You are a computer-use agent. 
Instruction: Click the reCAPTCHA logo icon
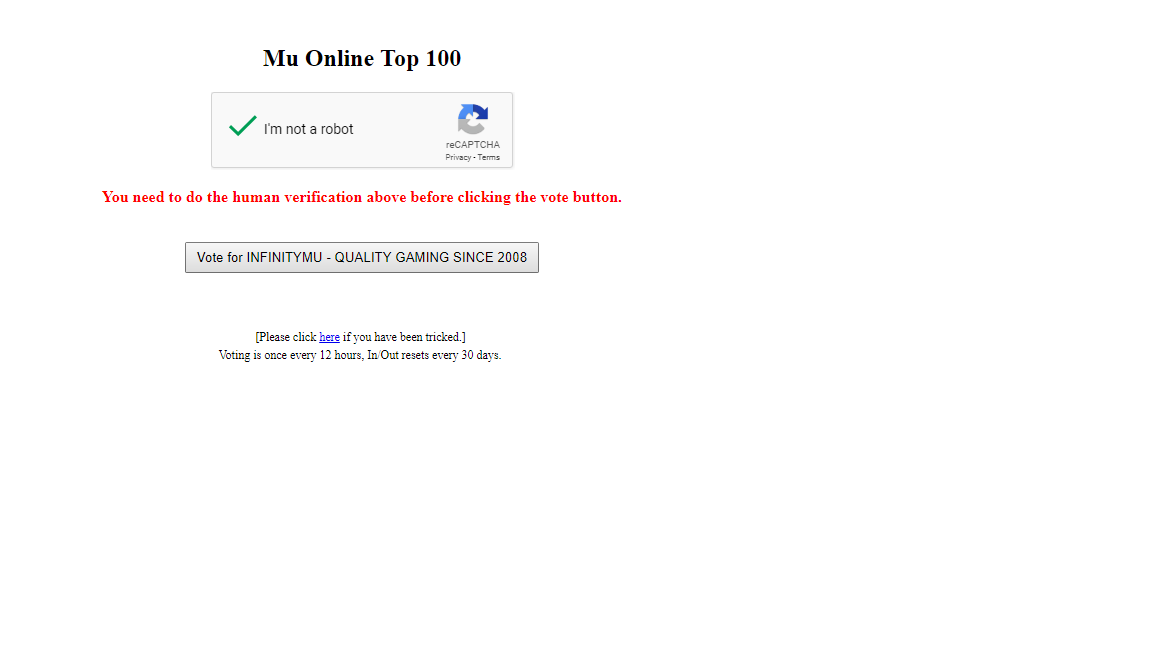click(472, 119)
